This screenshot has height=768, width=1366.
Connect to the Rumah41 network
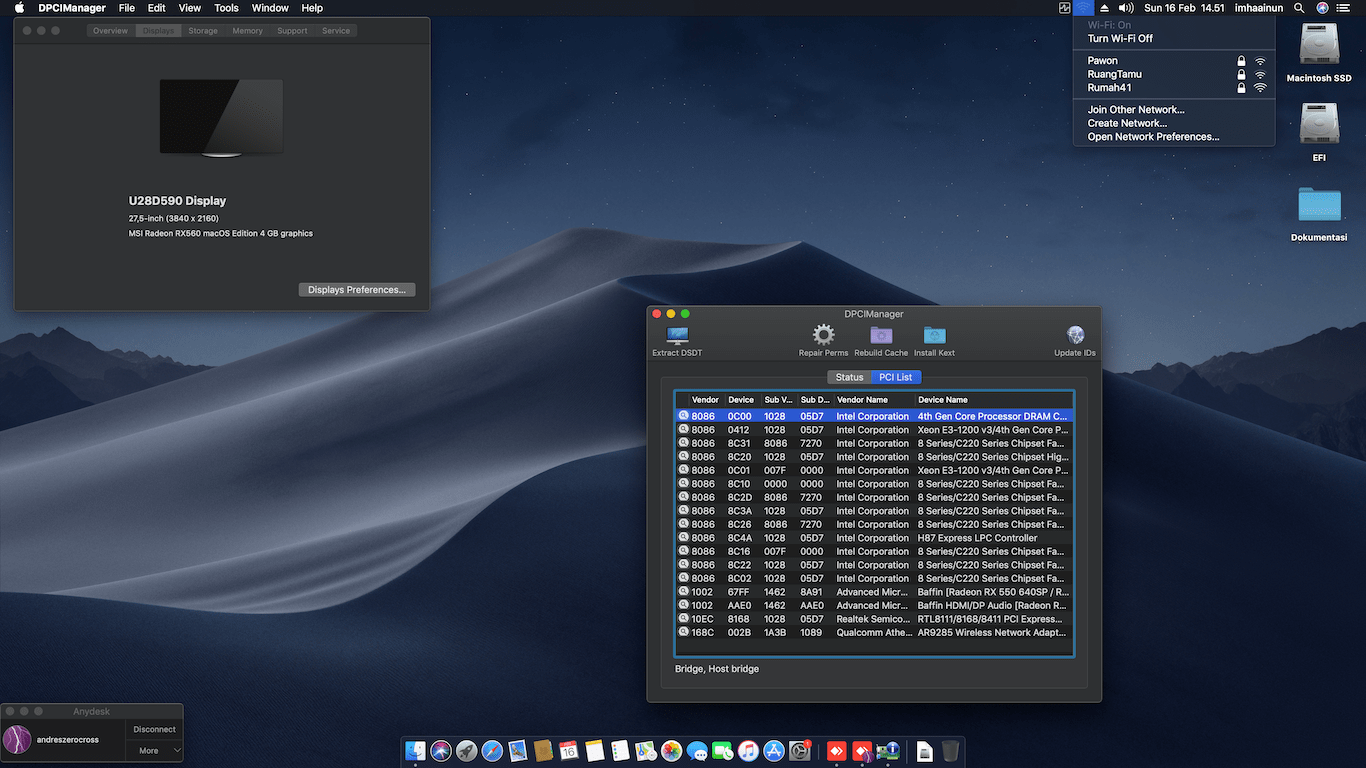(x=1174, y=87)
